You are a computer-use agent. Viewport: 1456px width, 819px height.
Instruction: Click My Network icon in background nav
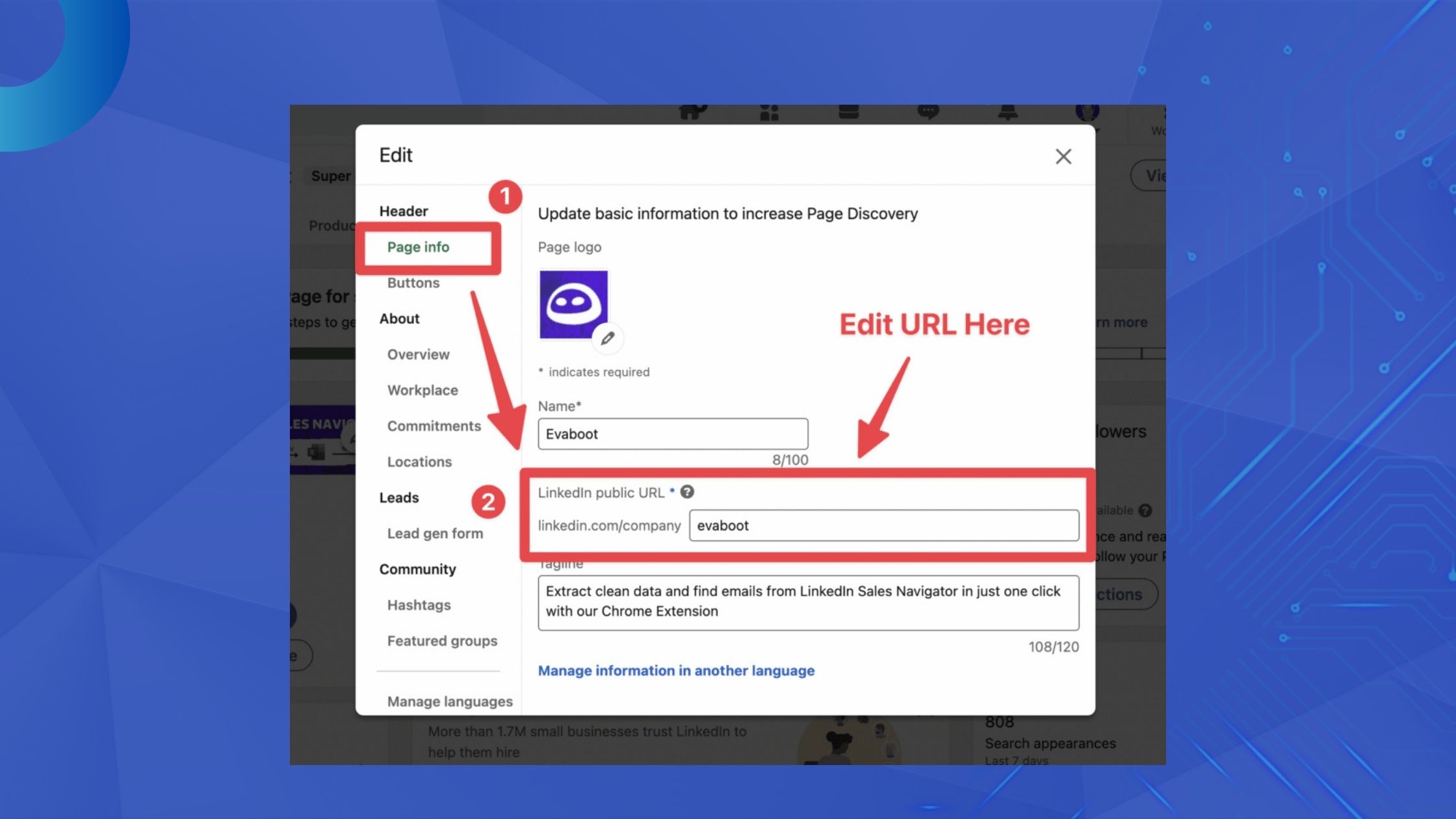pos(770,112)
